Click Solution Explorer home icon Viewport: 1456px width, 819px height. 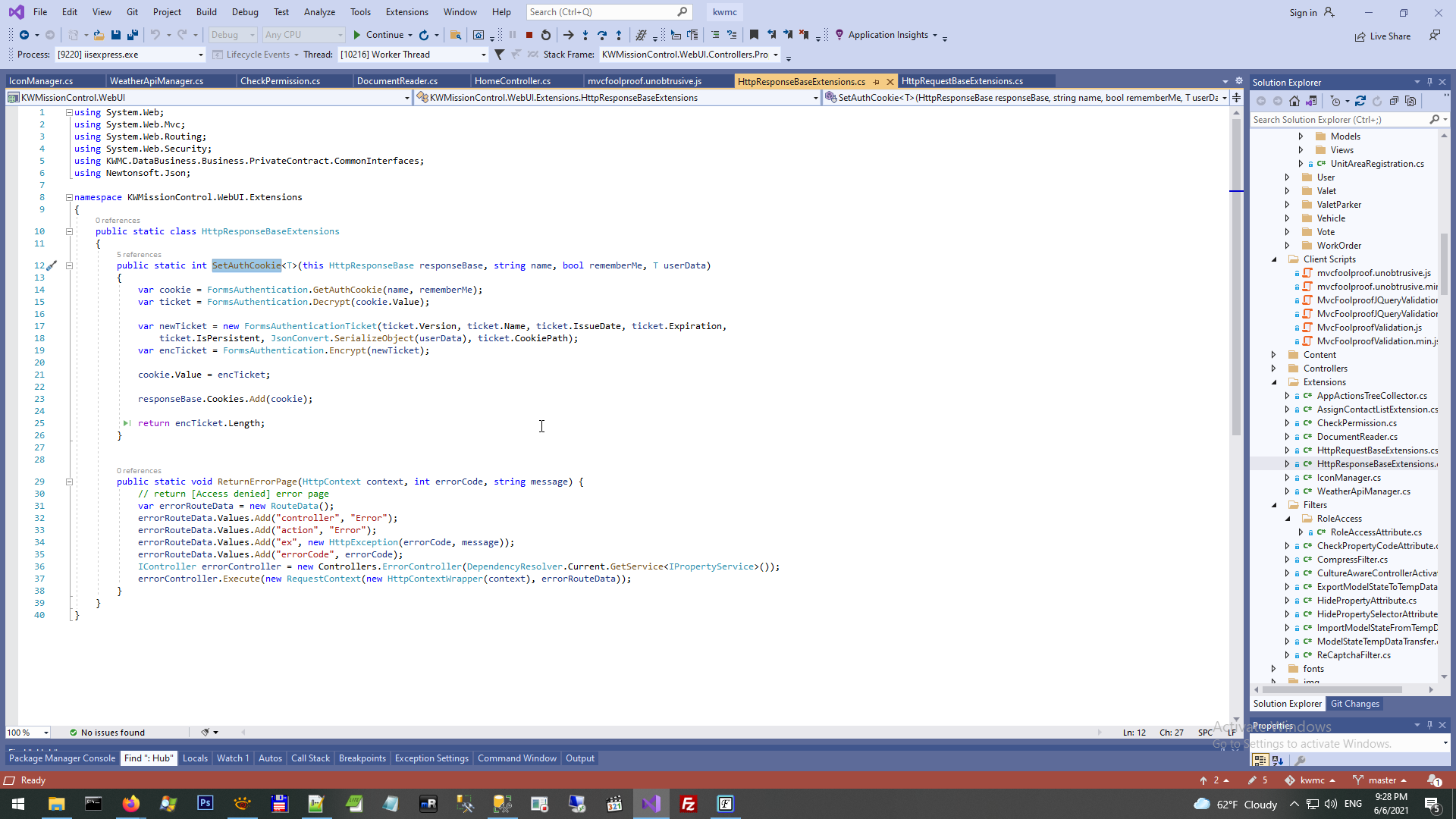tap(1294, 101)
